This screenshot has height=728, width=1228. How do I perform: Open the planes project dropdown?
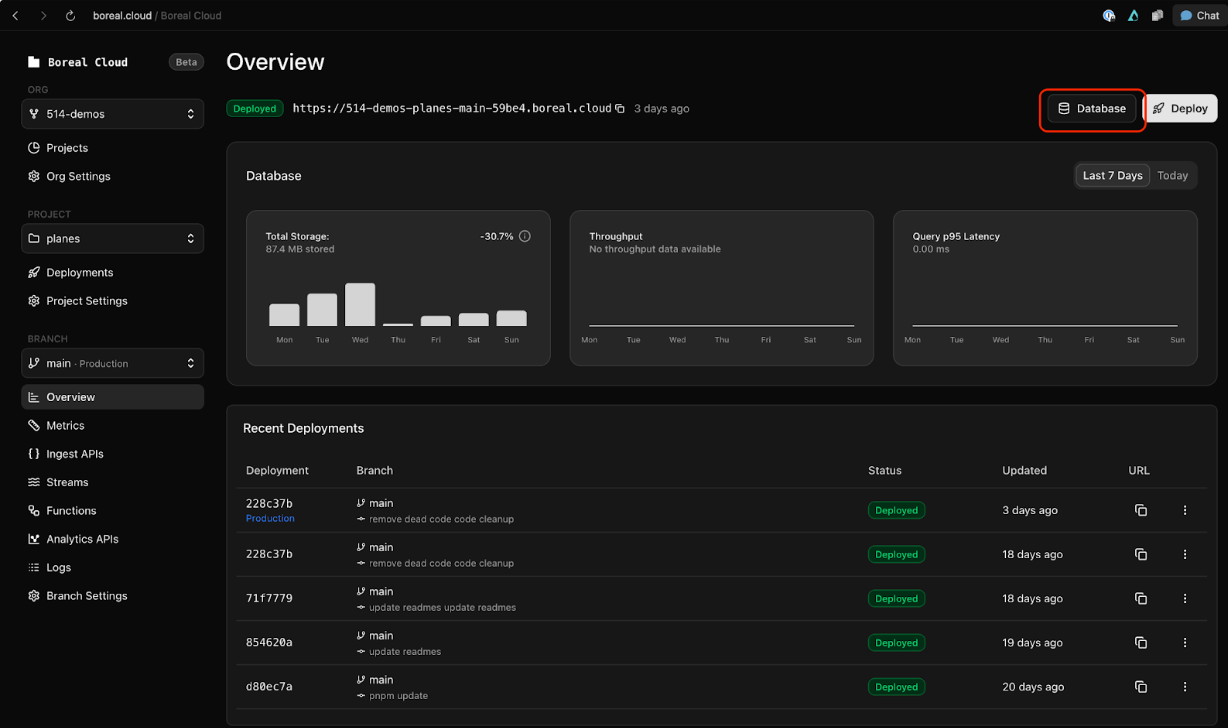tap(112, 238)
